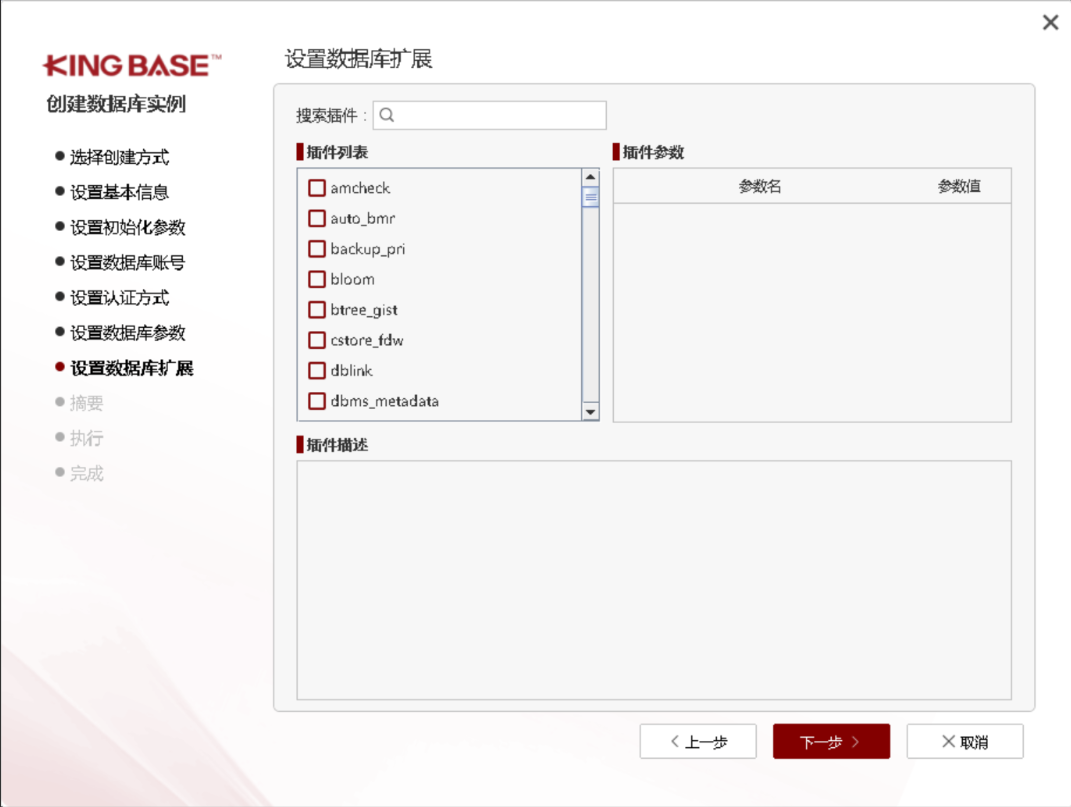Click the 完成 step in sidebar
1071x807 pixels.
point(86,474)
